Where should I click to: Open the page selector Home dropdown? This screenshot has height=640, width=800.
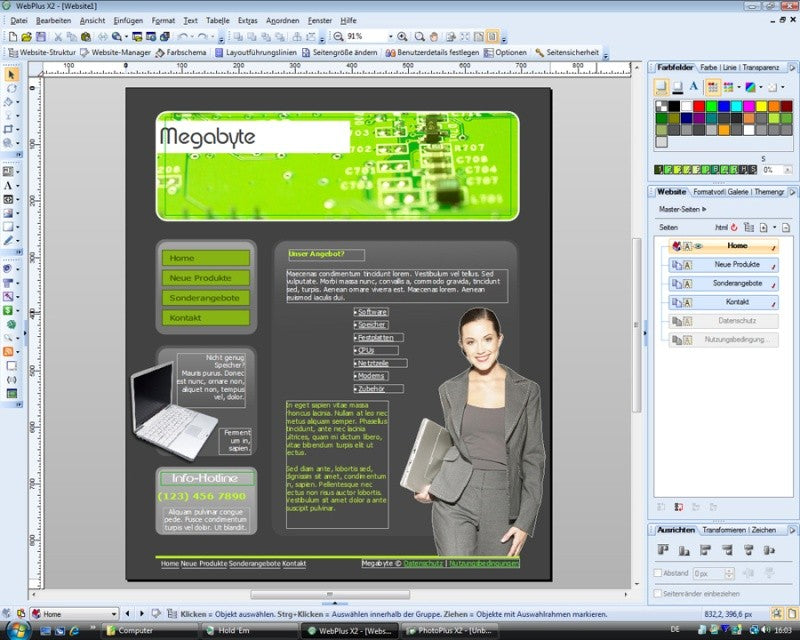point(113,614)
